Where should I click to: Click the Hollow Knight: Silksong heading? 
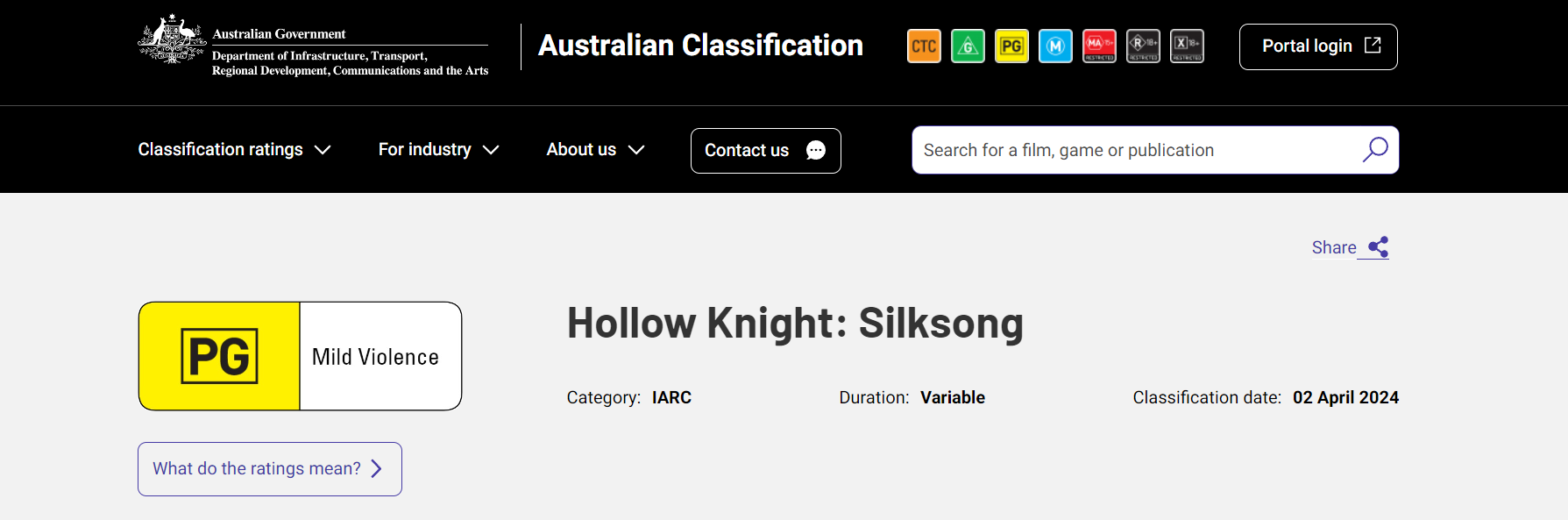(x=795, y=323)
